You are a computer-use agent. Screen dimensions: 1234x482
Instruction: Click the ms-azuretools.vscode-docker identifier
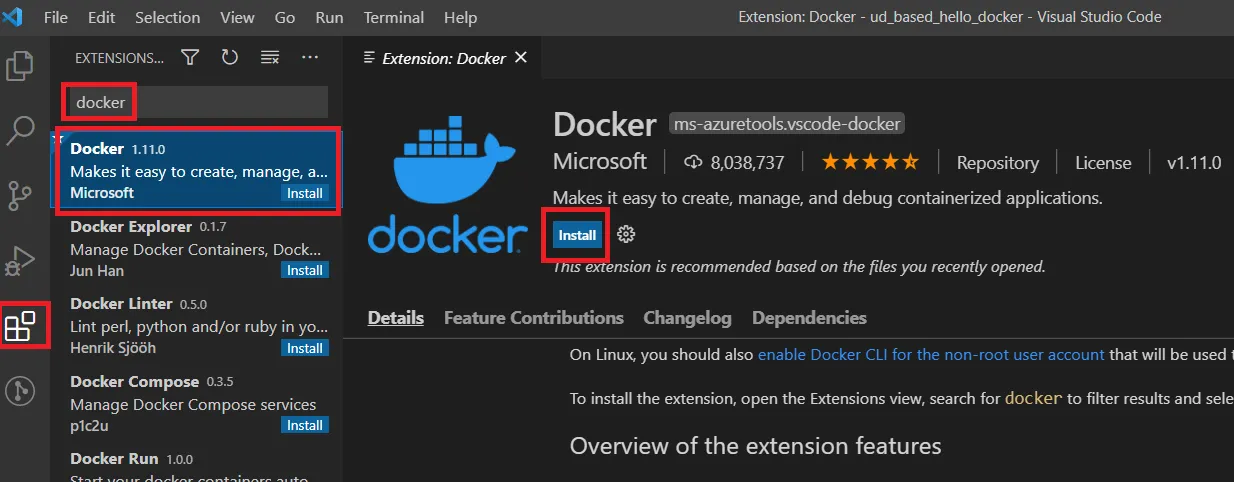787,124
